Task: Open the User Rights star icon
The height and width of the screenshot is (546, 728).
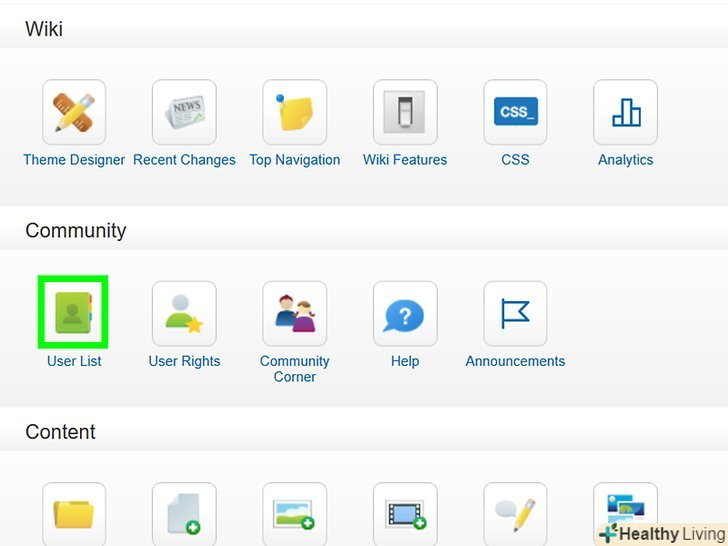Action: [184, 313]
